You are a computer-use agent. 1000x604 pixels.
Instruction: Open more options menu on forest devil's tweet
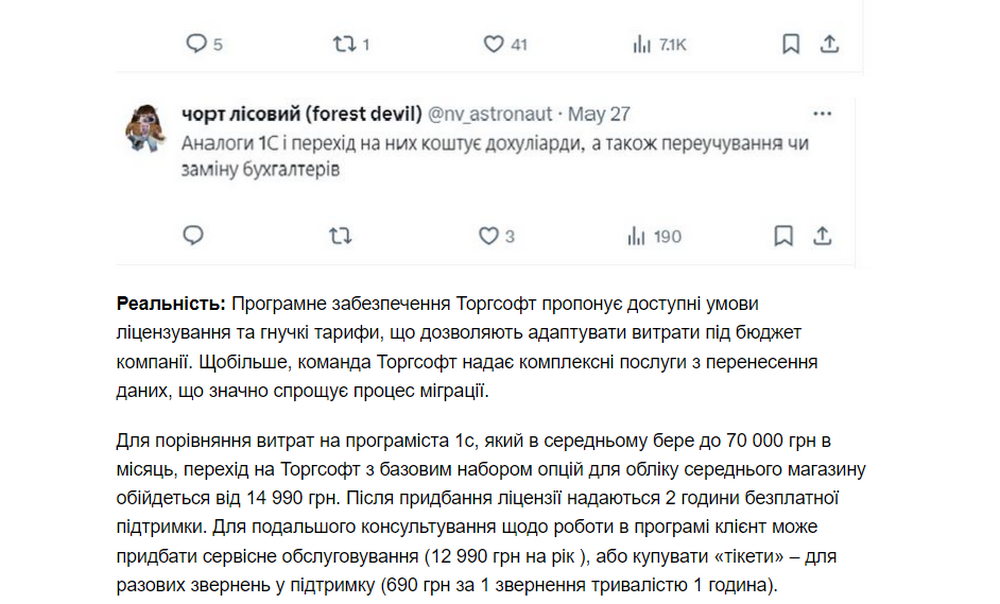pos(822,113)
